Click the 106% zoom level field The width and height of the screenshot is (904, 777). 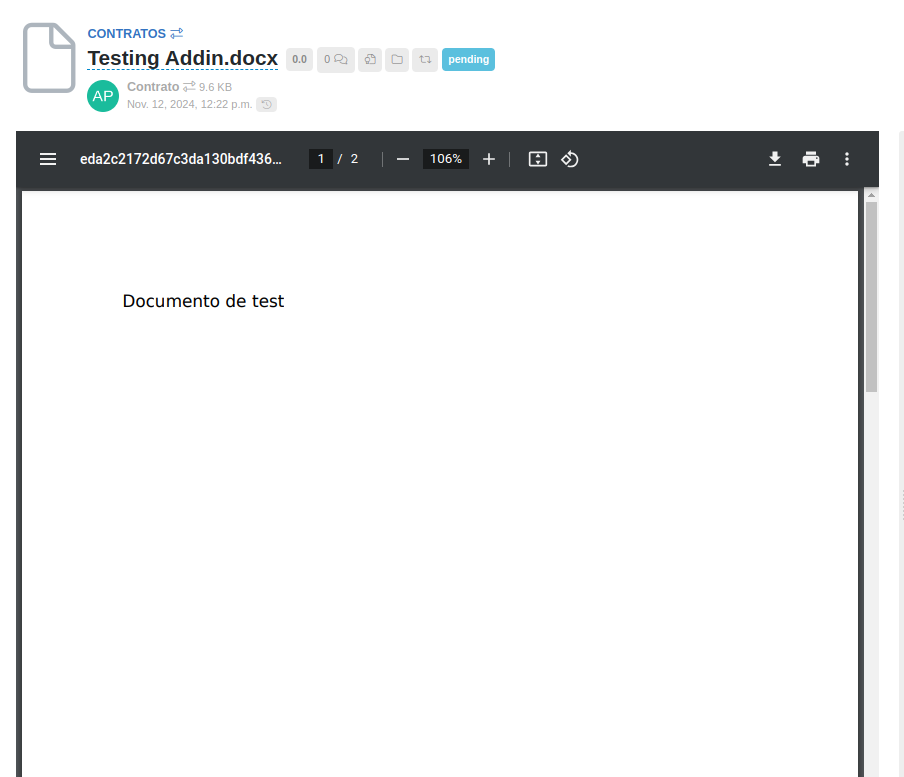[x=446, y=159]
